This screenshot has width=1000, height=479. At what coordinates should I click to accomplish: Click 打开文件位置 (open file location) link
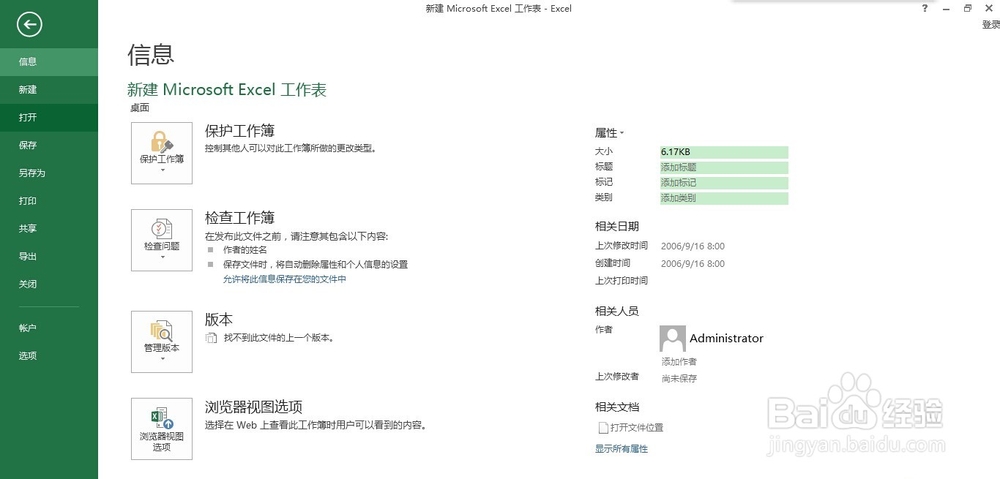(637, 427)
